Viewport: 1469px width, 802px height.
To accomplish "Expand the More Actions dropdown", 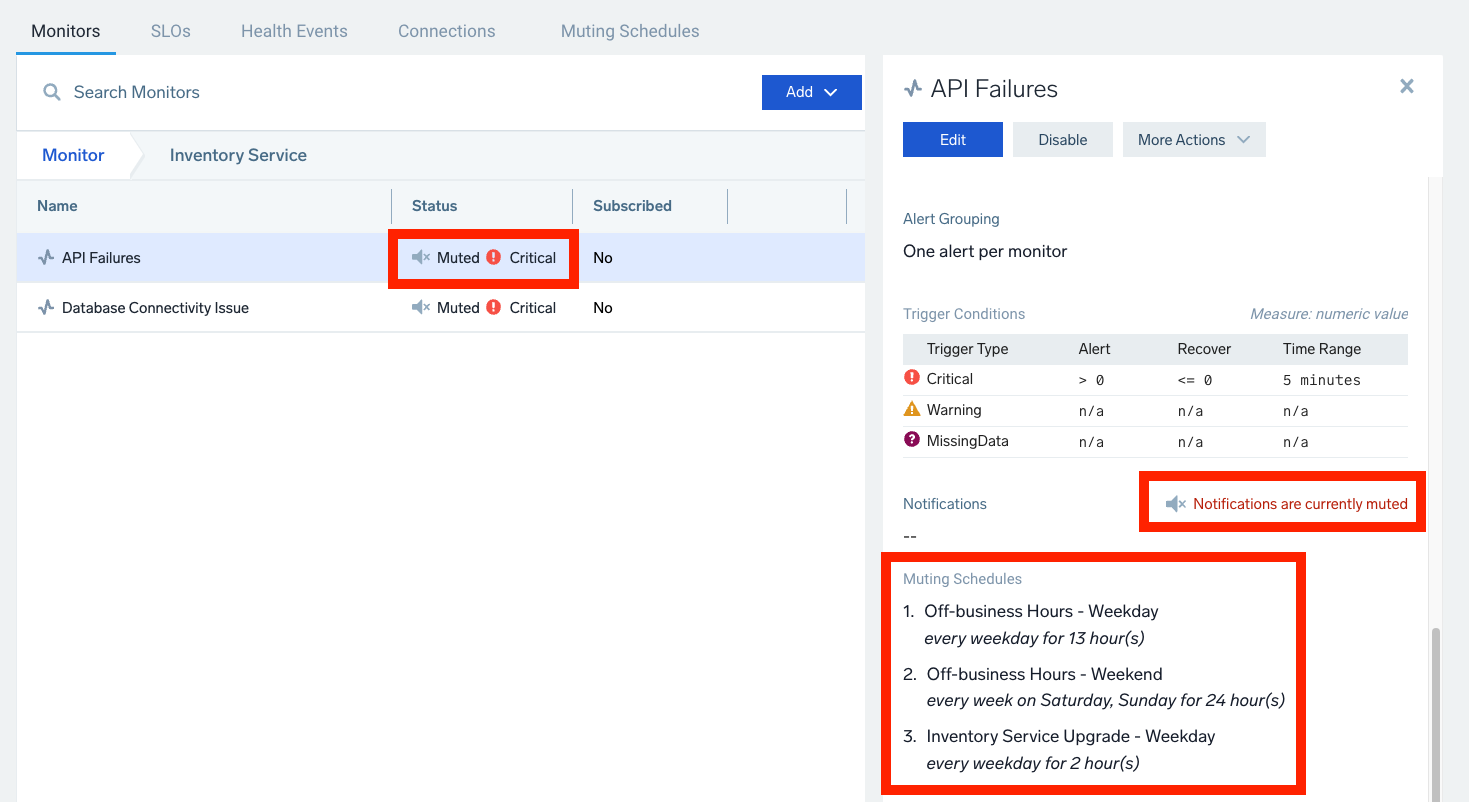I will pos(1193,140).
